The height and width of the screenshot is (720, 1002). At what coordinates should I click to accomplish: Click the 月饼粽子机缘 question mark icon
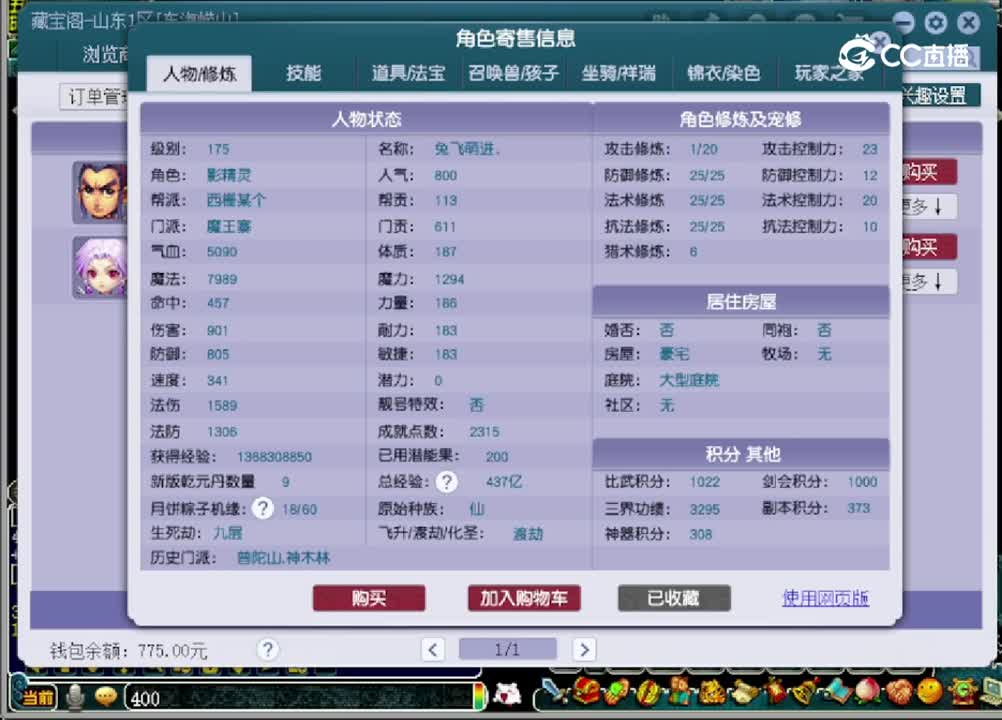(x=262, y=508)
